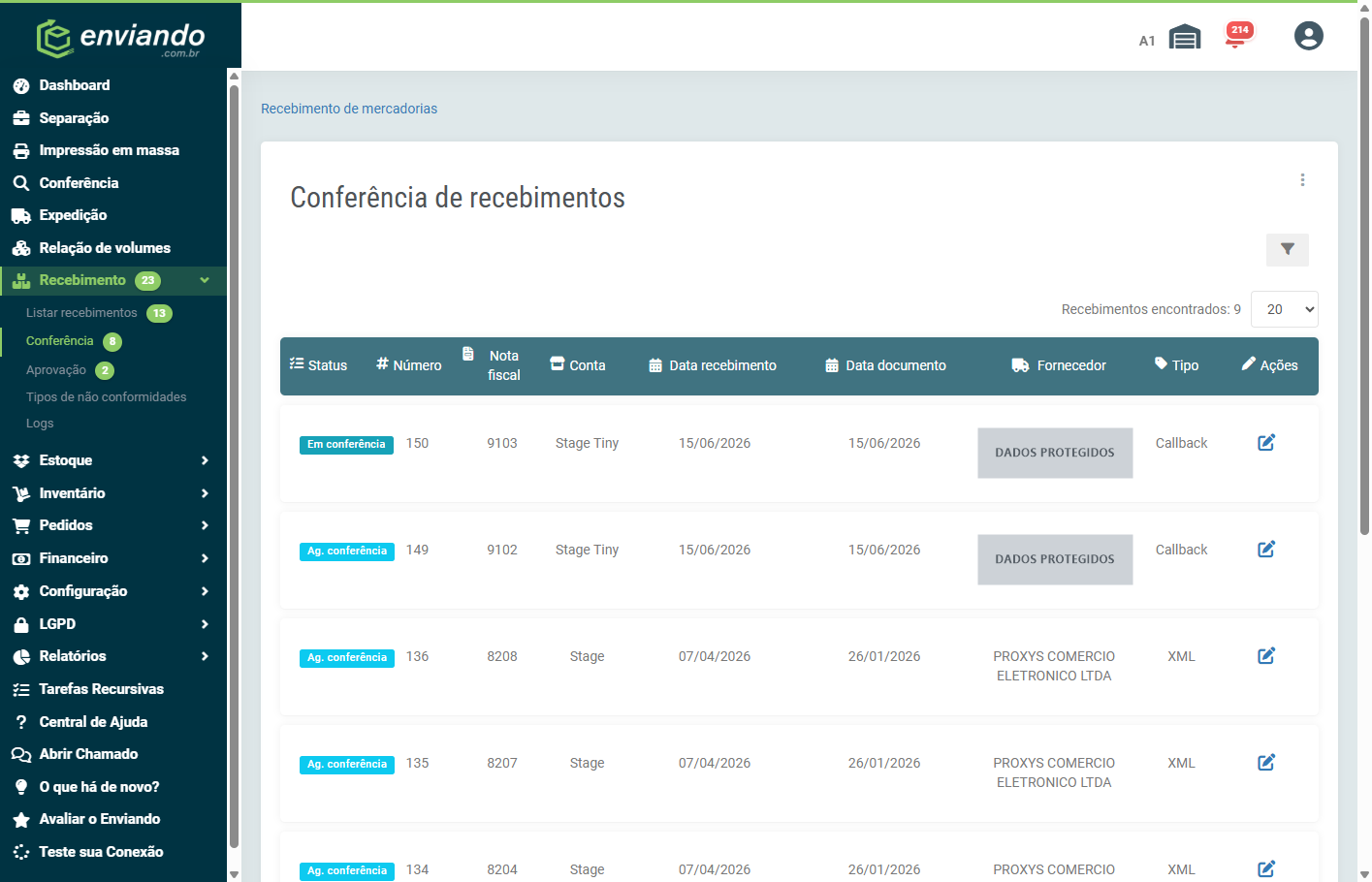Screen dimensions: 1372x882
Task: Expand the Estoque submenu
Action: tap(113, 460)
